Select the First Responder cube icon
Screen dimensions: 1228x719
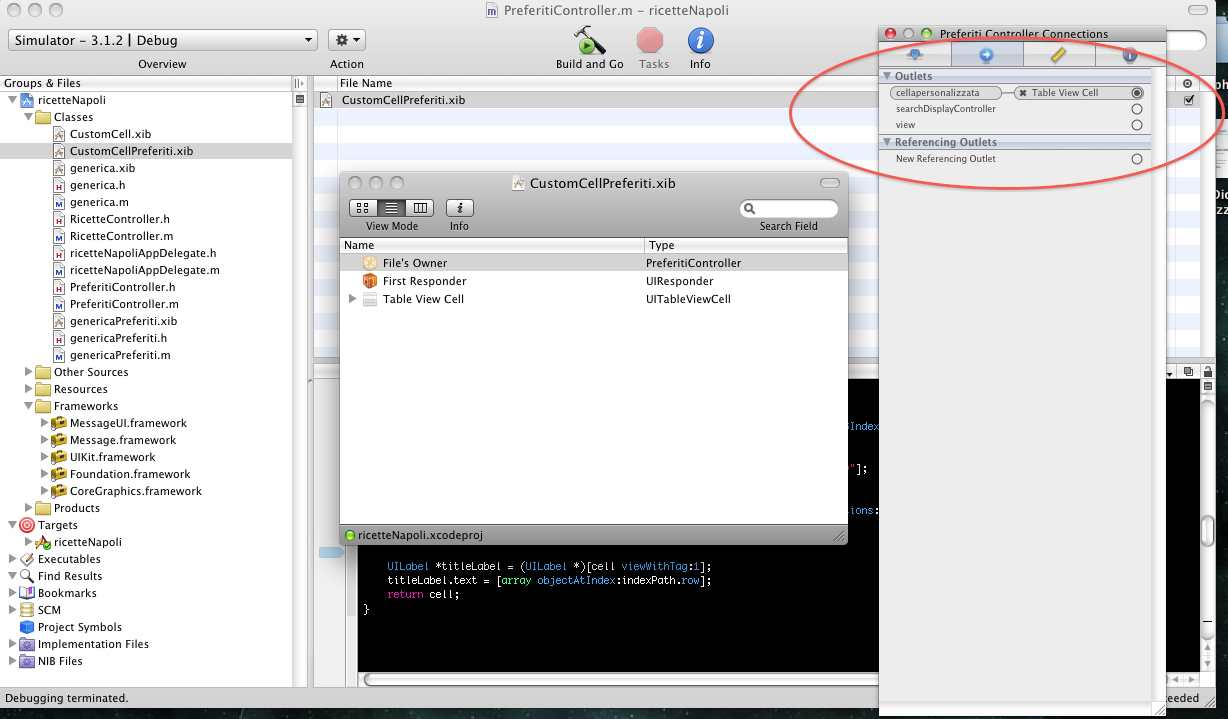[x=370, y=281]
